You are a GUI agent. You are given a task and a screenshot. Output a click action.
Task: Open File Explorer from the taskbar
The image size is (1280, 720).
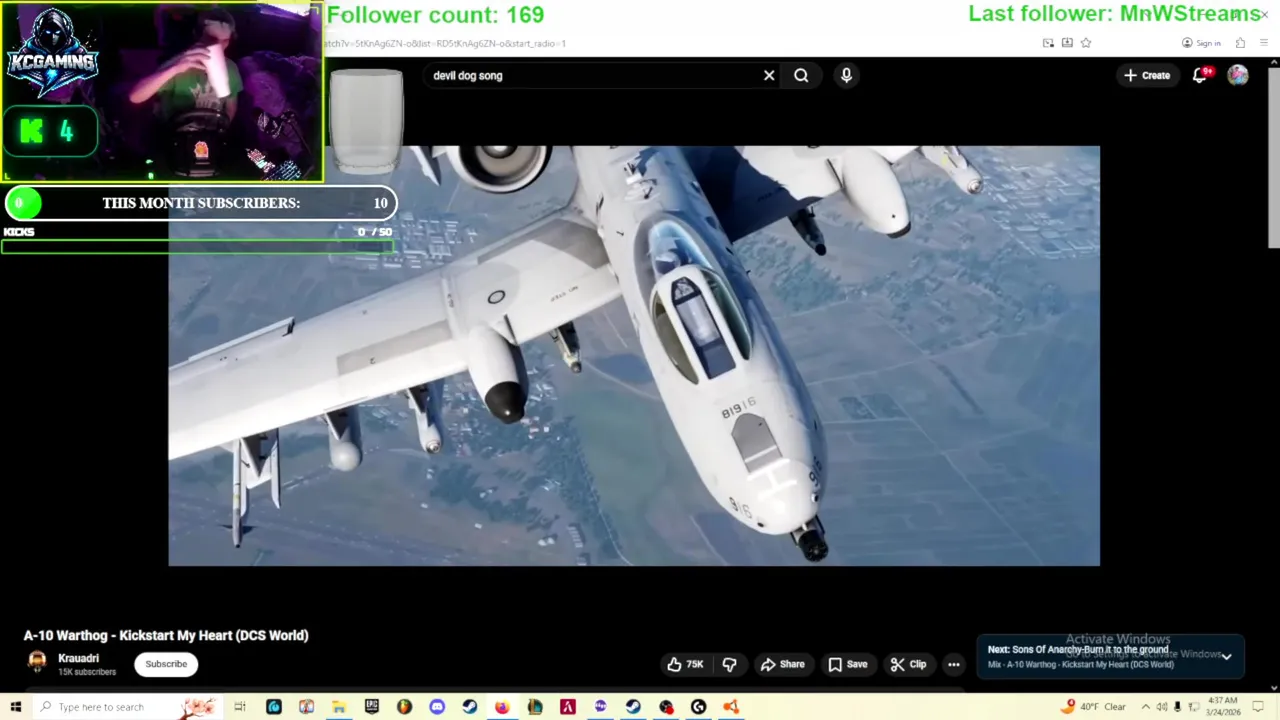tap(339, 707)
